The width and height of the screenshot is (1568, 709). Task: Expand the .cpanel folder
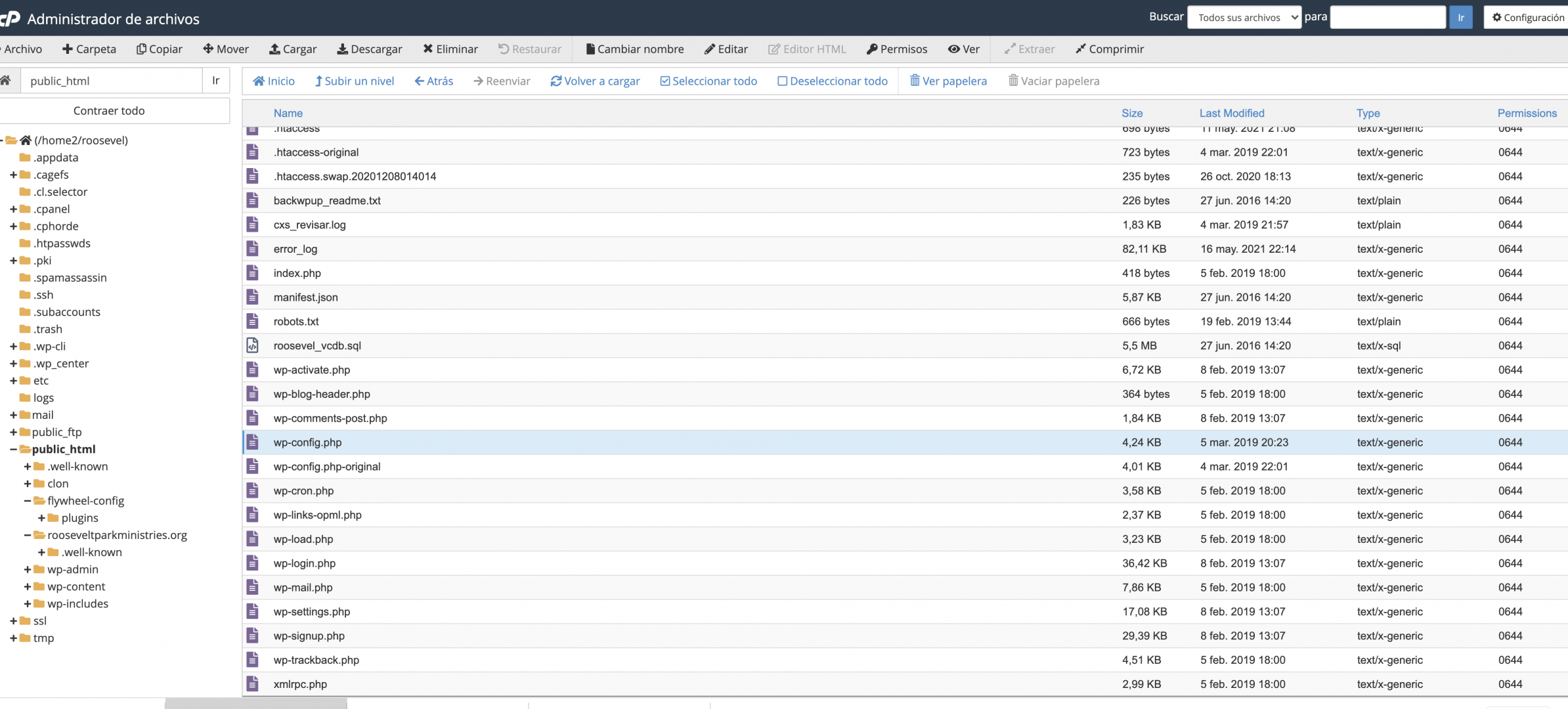click(x=13, y=209)
